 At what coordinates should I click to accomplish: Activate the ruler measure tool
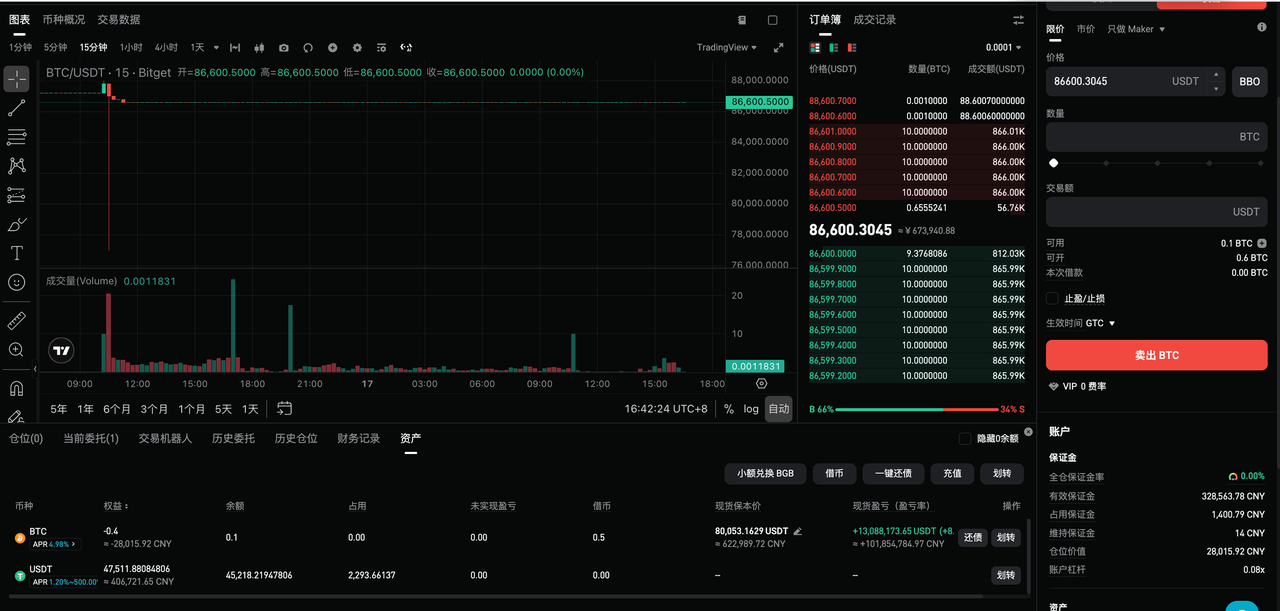coord(17,321)
